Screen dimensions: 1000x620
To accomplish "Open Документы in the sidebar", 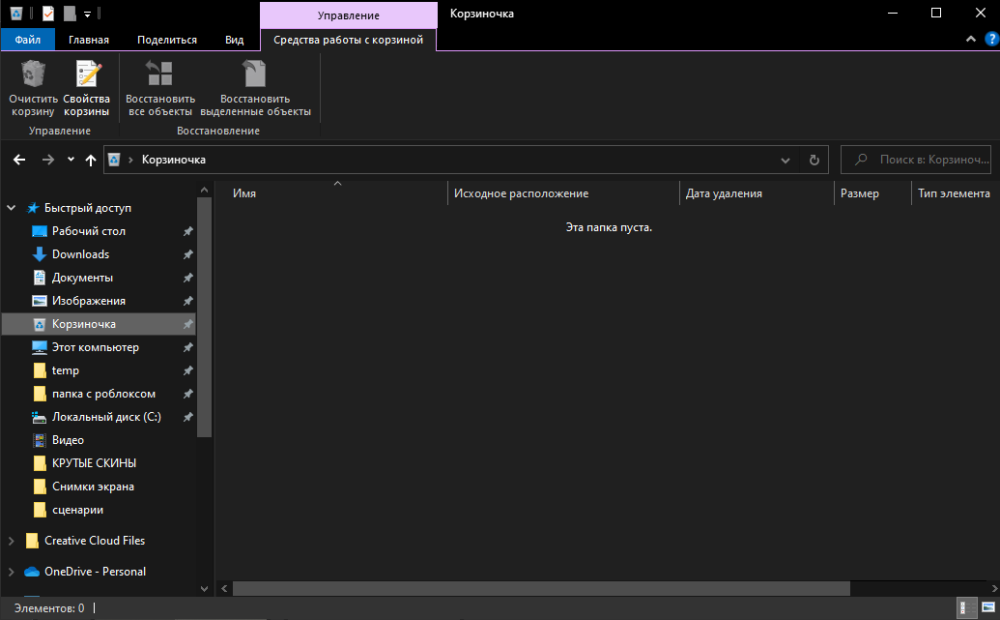I will 82,277.
